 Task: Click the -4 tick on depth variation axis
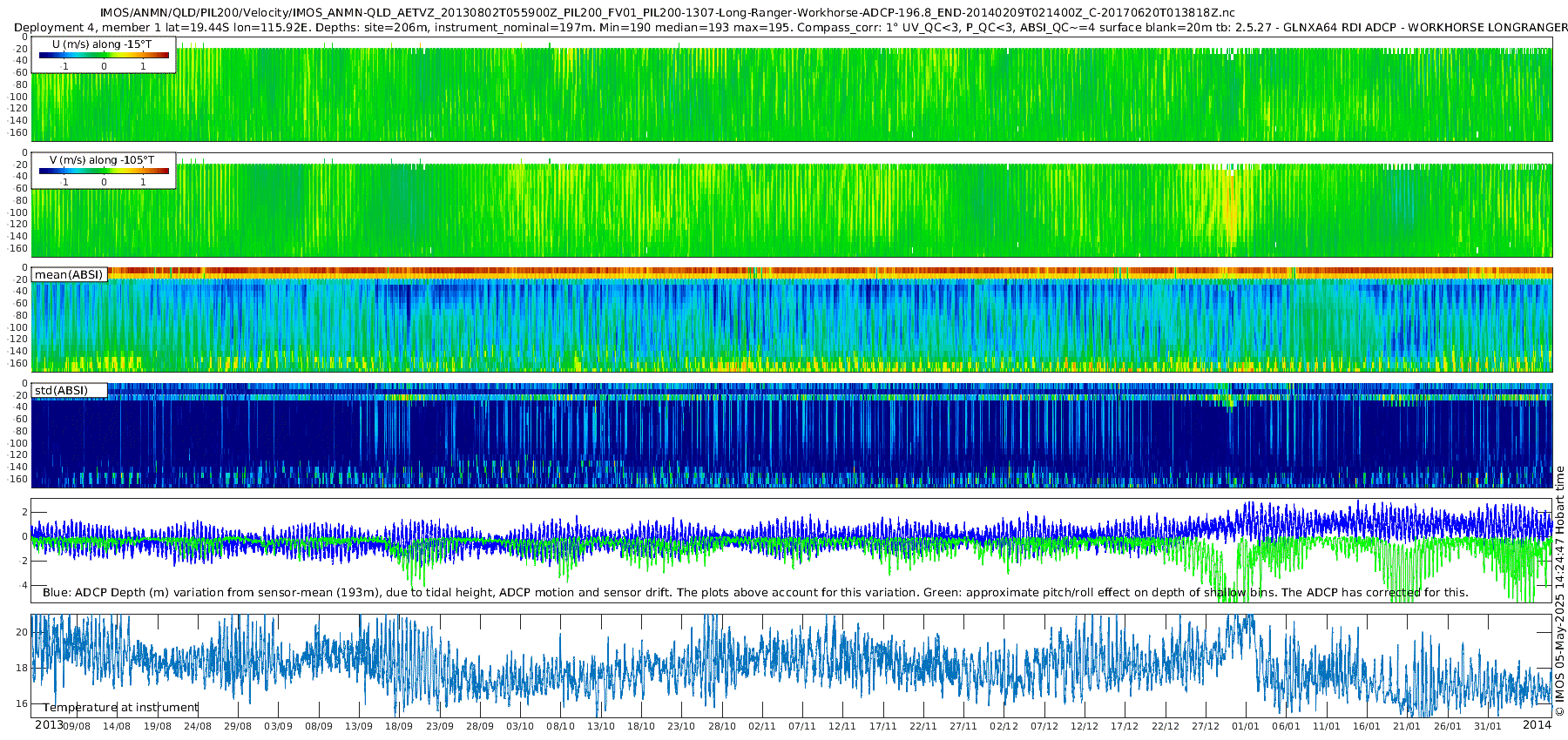(24, 585)
